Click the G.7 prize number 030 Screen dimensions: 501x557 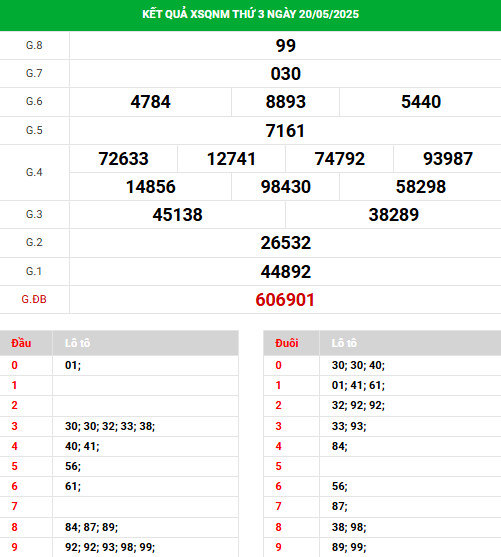click(286, 74)
